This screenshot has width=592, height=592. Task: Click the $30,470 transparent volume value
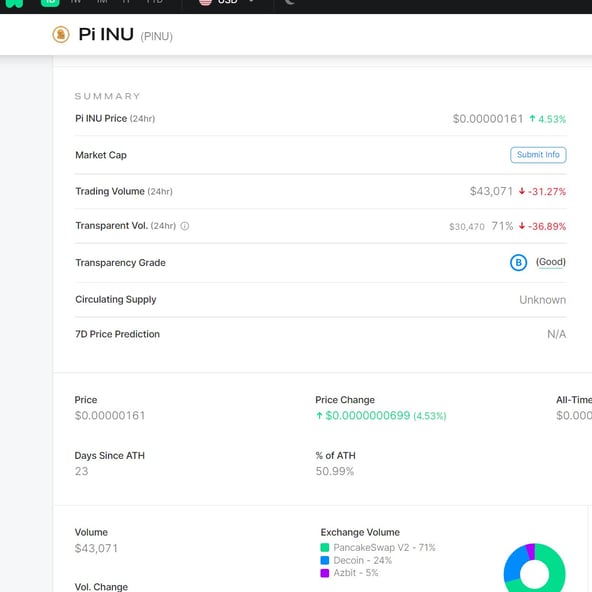coord(467,227)
